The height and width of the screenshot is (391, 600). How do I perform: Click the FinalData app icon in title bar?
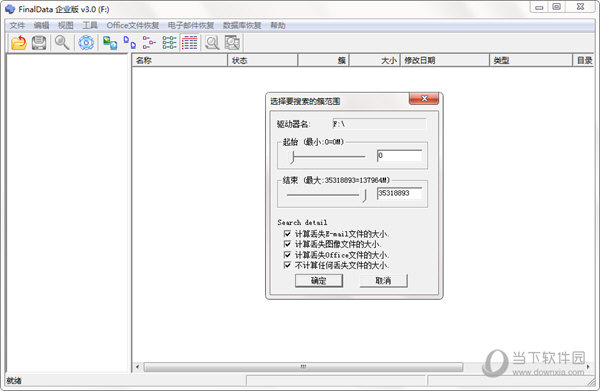coord(10,9)
